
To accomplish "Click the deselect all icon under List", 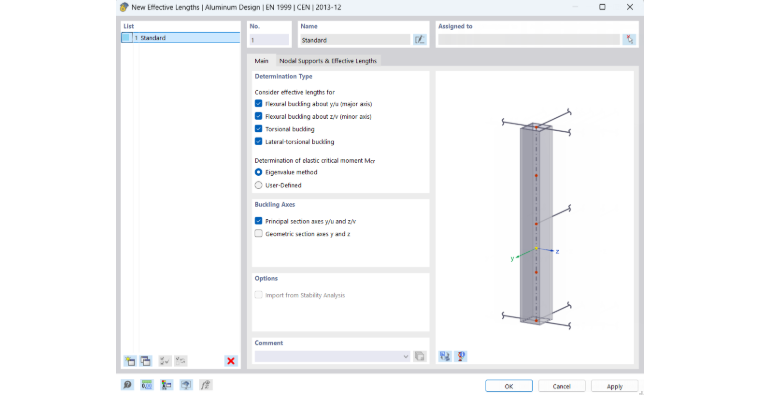I will tap(181, 361).
